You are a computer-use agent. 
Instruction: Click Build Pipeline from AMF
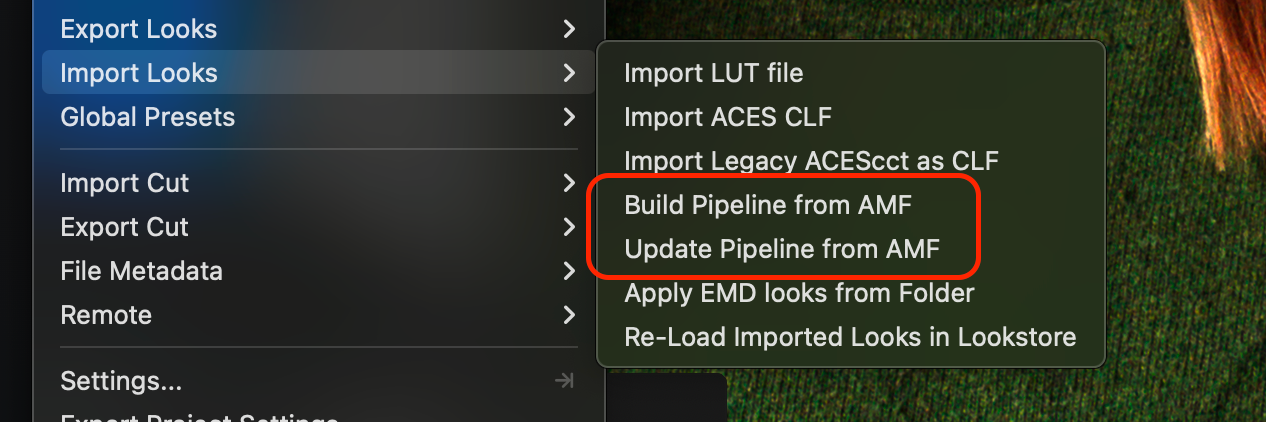pos(768,205)
